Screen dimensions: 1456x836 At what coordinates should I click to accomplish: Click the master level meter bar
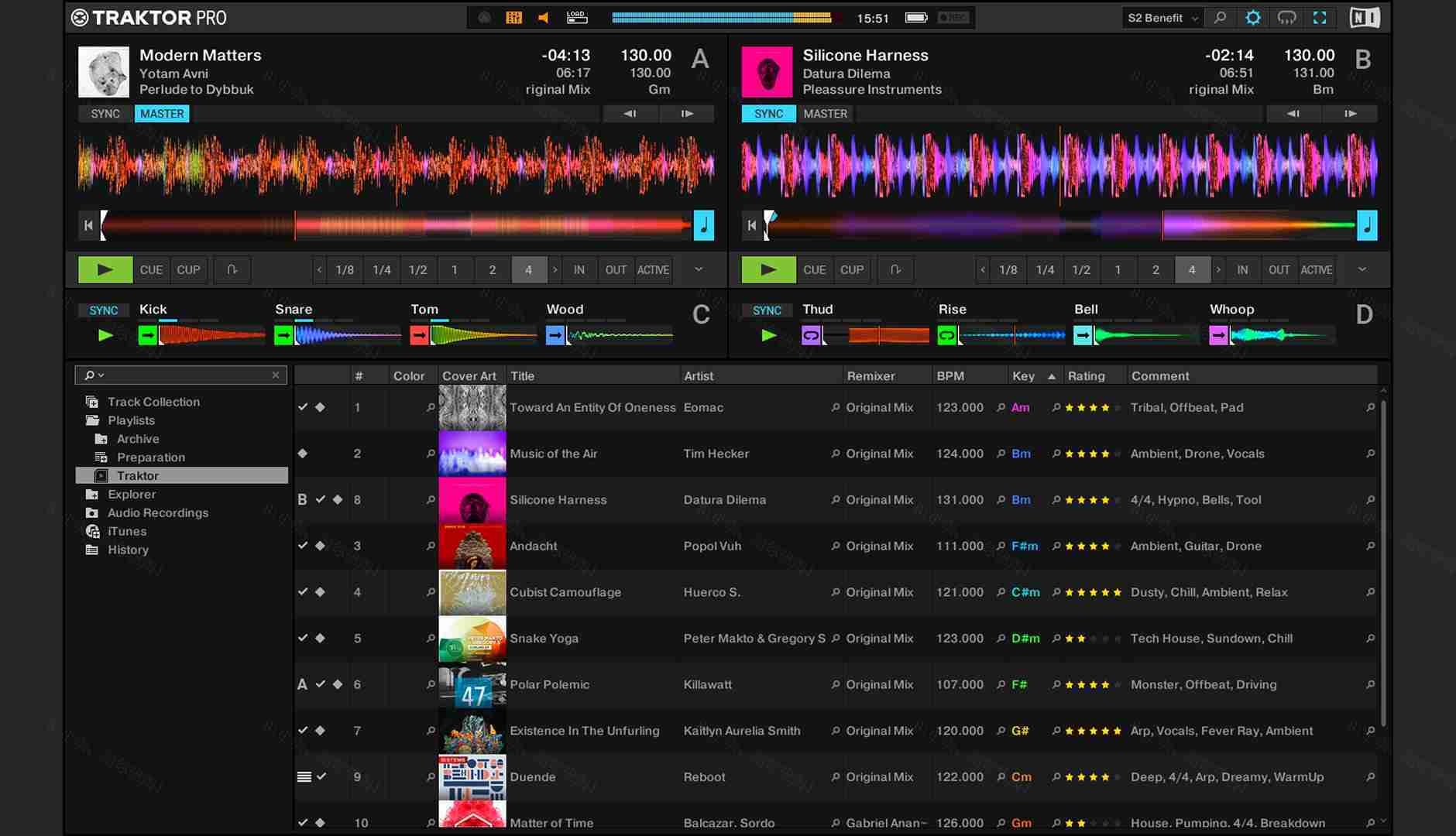pyautogui.click(x=722, y=18)
